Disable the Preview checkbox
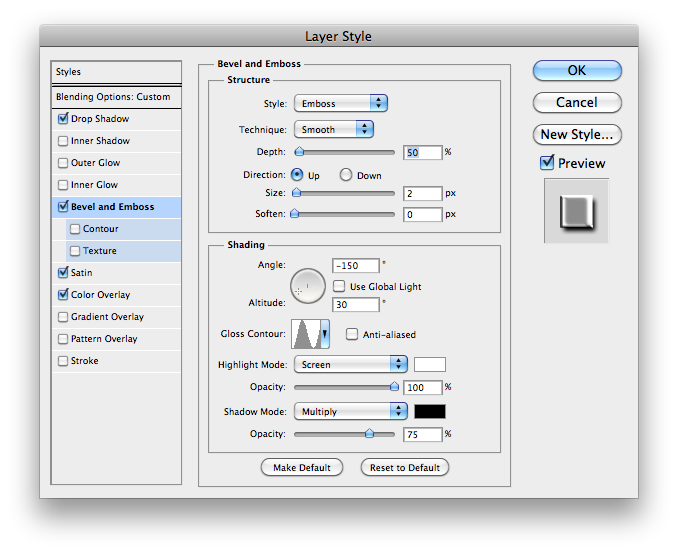Screen dimensions: 678x553 [547, 163]
